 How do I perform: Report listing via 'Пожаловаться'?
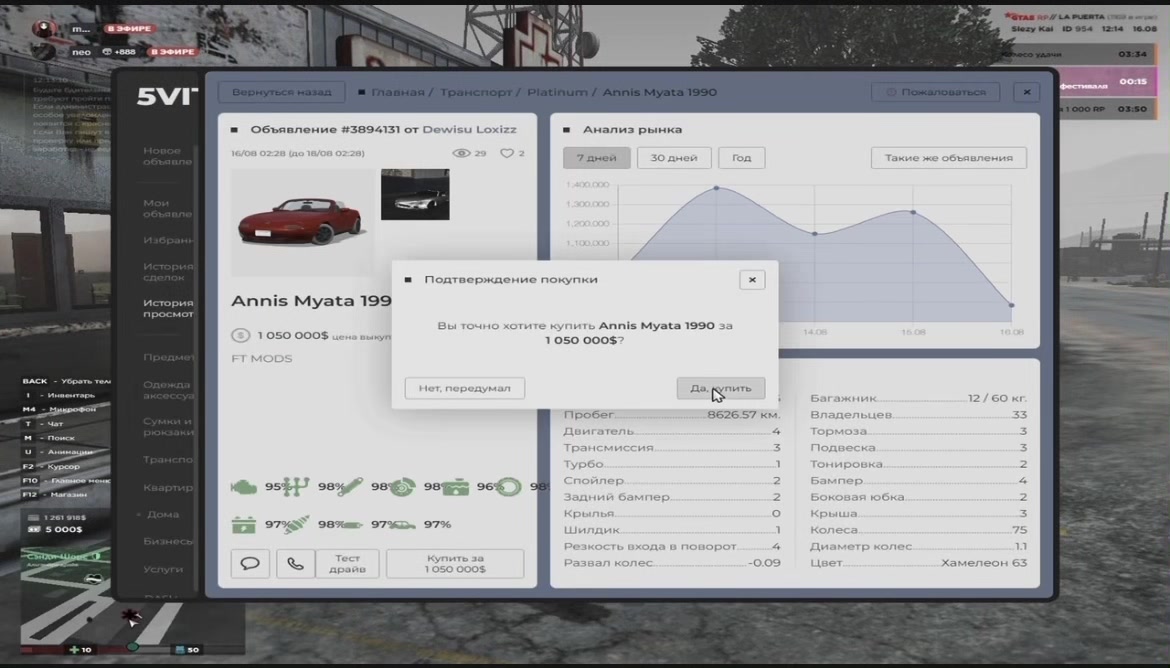tap(936, 92)
